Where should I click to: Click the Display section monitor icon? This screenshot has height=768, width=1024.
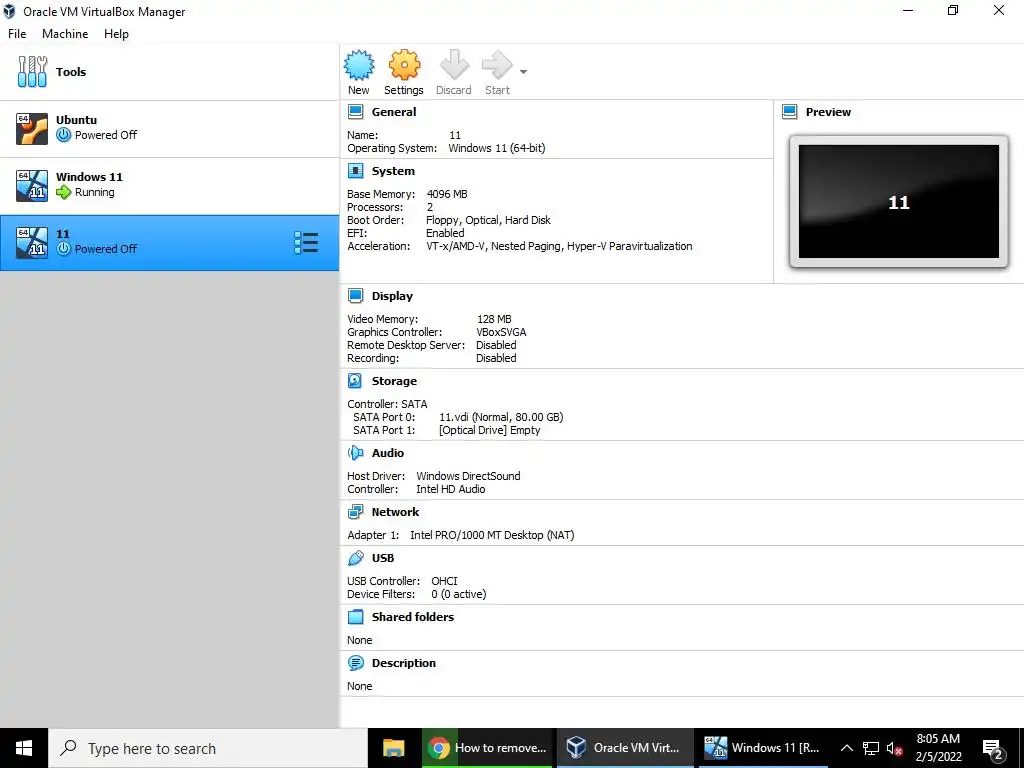point(355,296)
